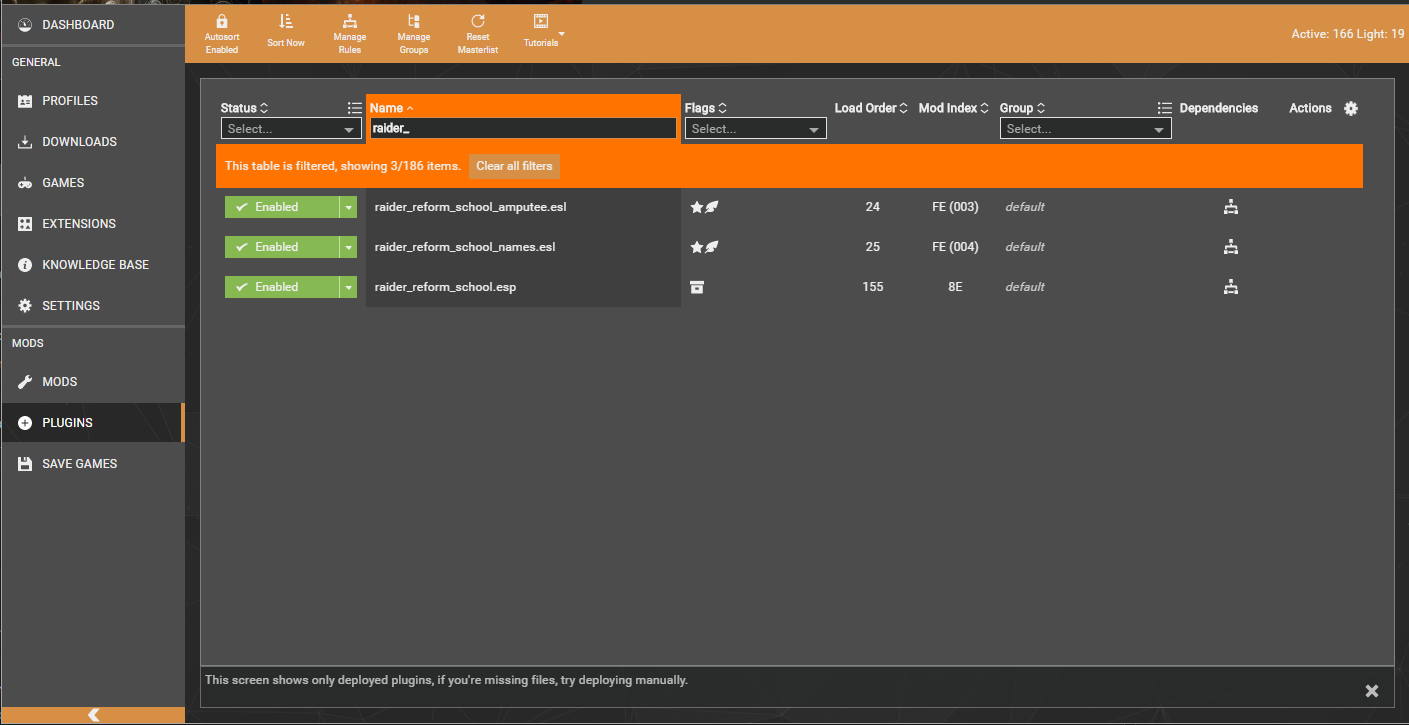Viewport: 1409px width, 725px height.
Task: Sort table by Flags column
Action: pyautogui.click(x=706, y=108)
